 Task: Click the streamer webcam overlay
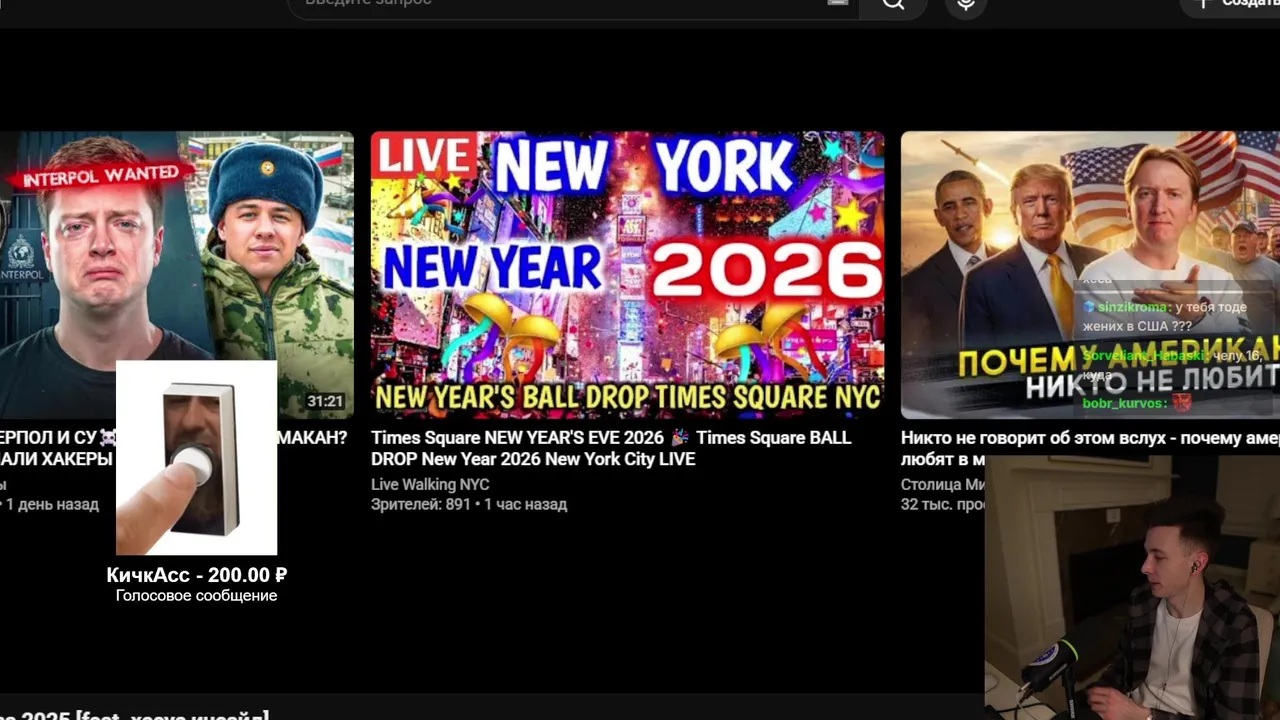pyautogui.click(x=1132, y=587)
